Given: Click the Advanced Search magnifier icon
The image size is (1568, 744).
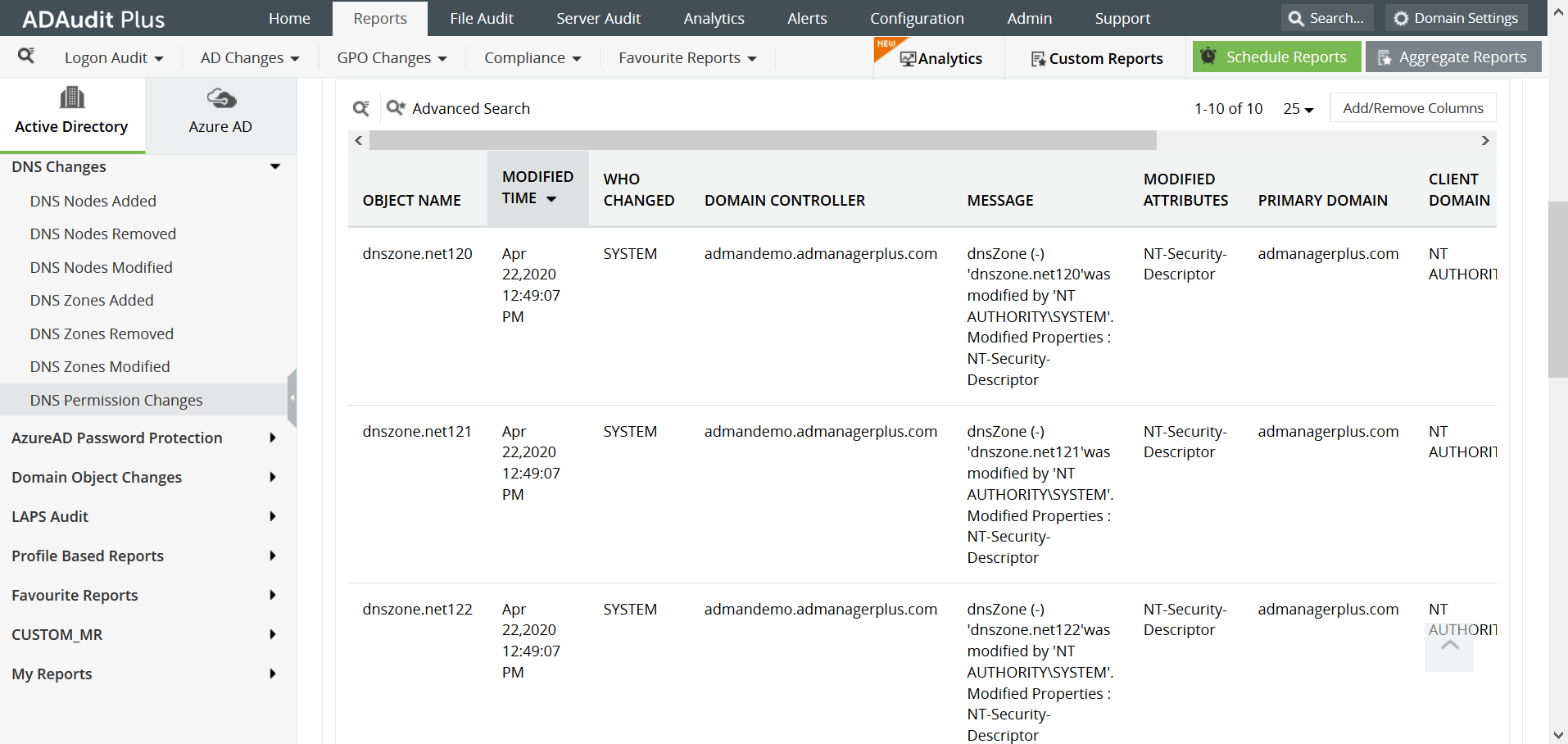Looking at the screenshot, I should [x=396, y=107].
